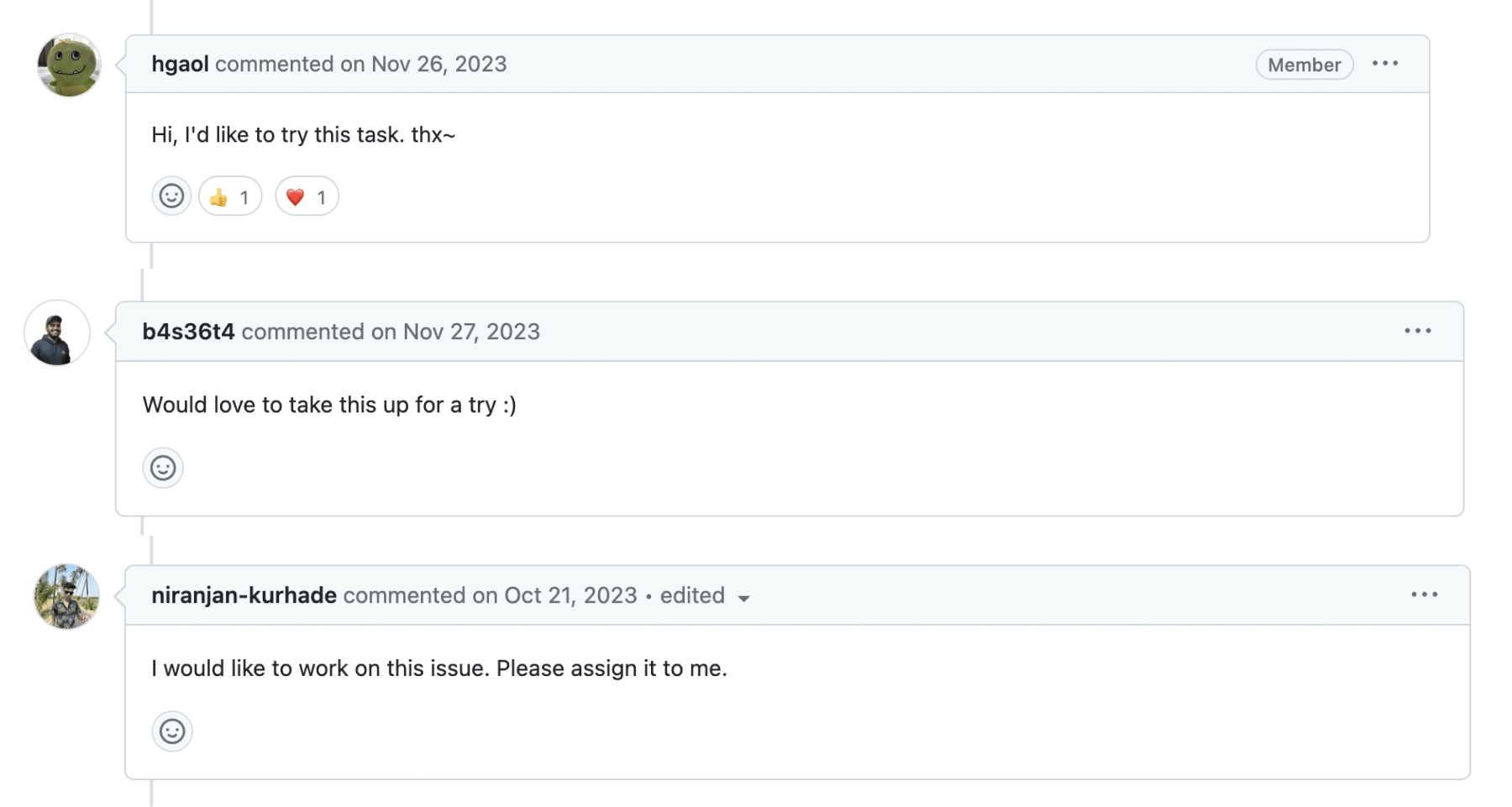Toggle the thumbs-up reaction on hgaol's comment
The width and height of the screenshot is (1512, 807).
pyautogui.click(x=229, y=196)
